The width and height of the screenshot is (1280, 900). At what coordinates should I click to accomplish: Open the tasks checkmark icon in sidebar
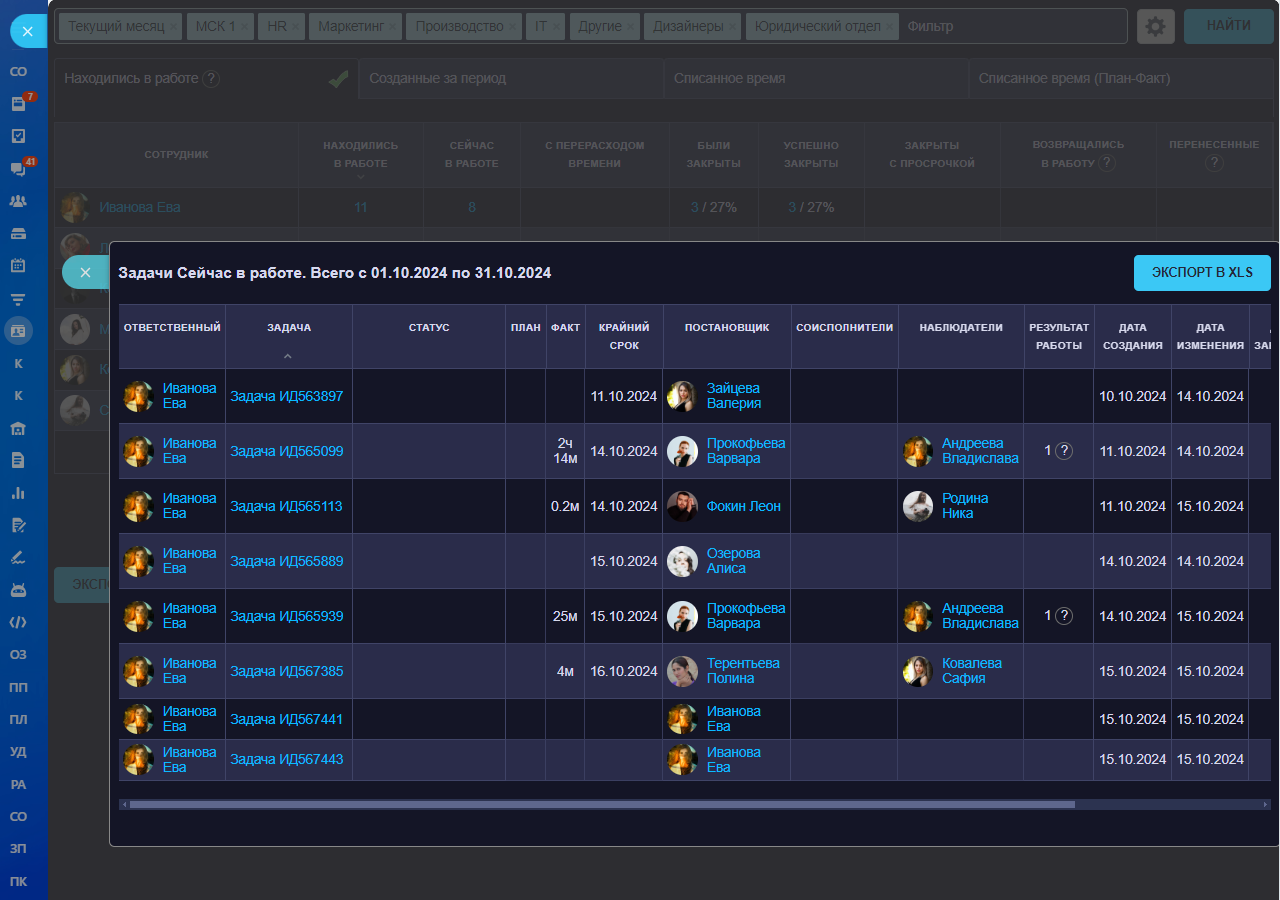coord(18,136)
